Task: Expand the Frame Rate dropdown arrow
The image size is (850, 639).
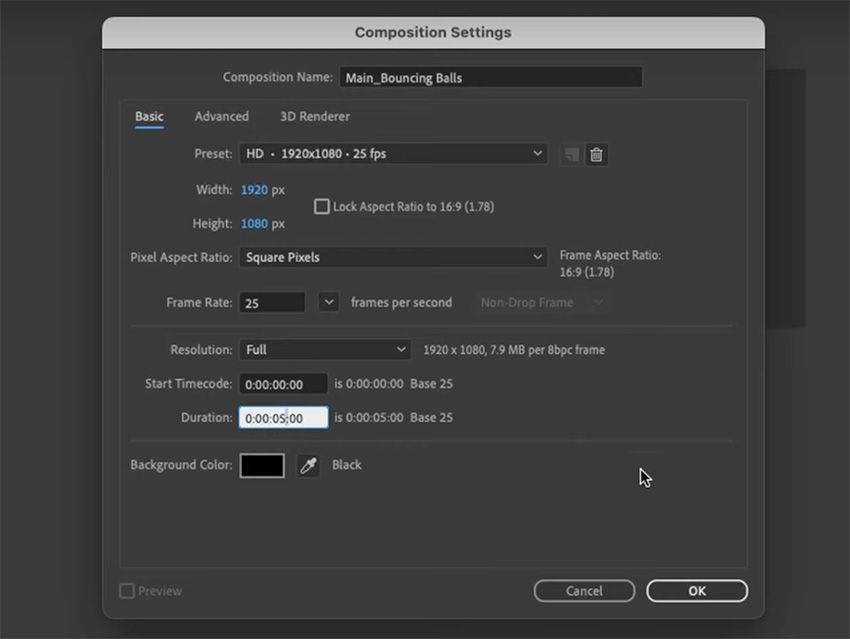Action: click(329, 301)
